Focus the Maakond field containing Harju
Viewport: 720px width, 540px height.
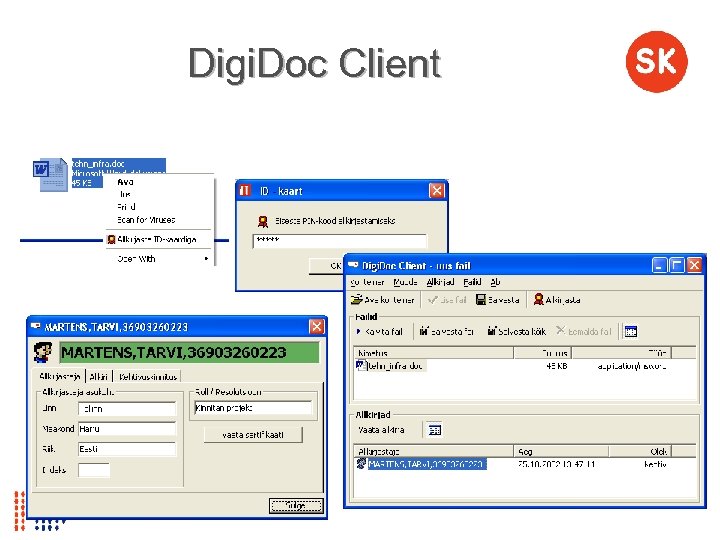tap(127, 429)
